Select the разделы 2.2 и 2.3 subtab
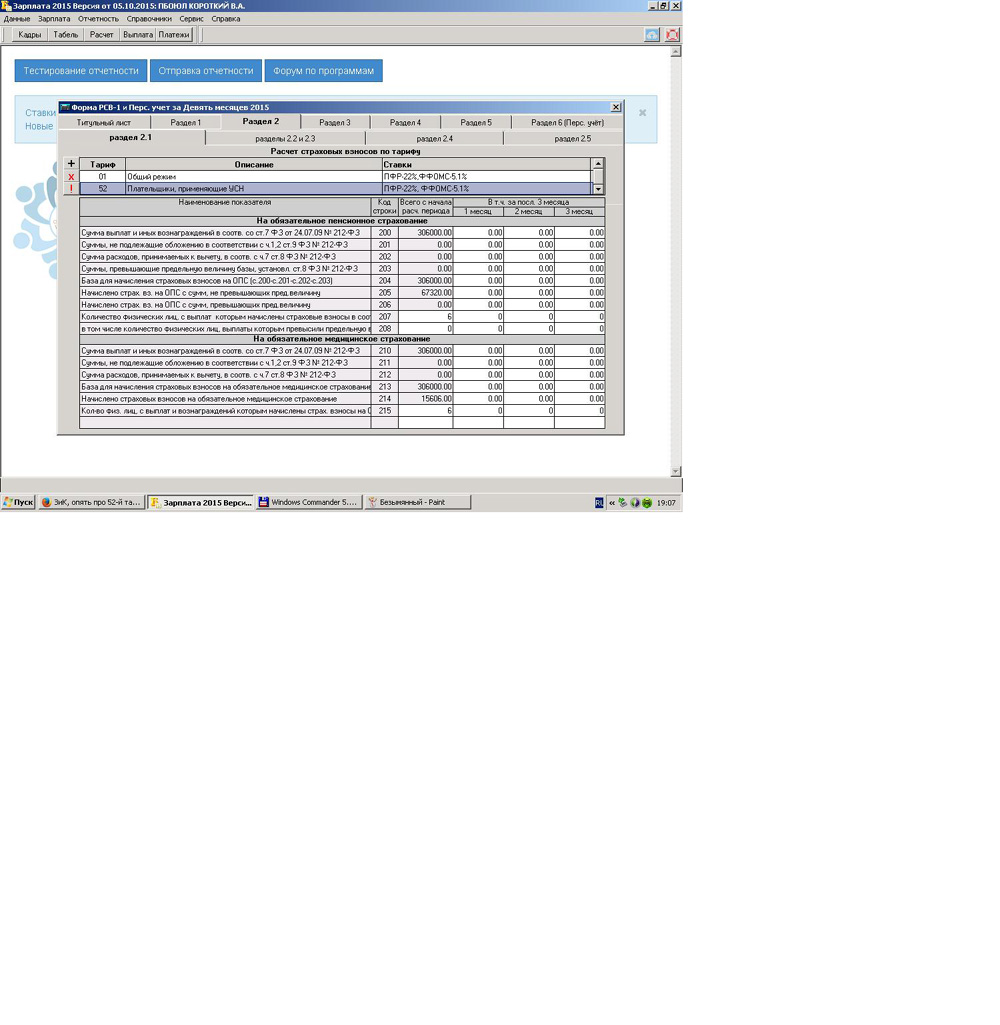 (x=285, y=139)
